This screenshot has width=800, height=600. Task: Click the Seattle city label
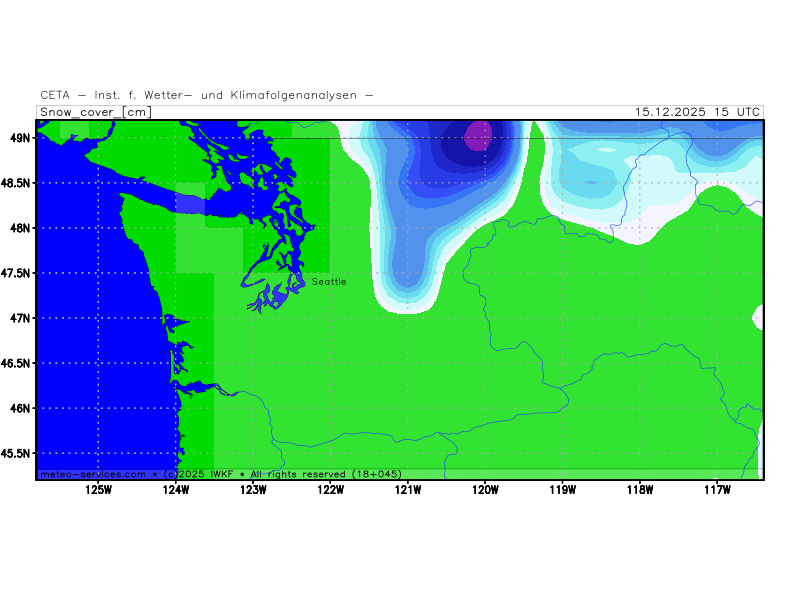(329, 282)
